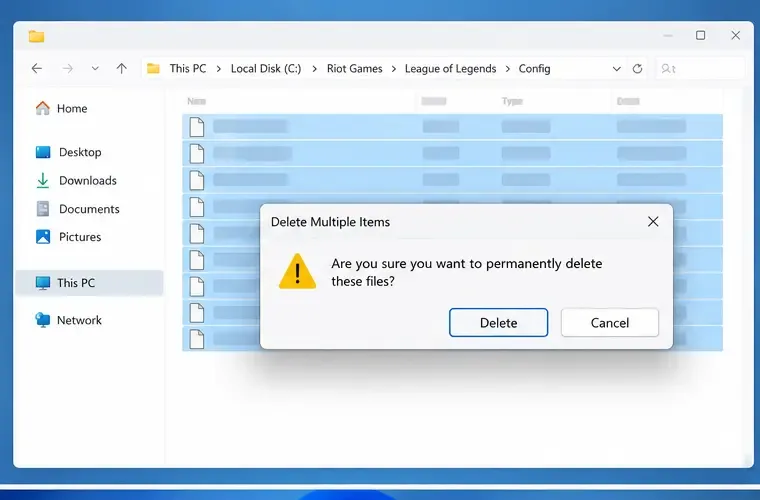Sort by the Name column header

tap(196, 101)
